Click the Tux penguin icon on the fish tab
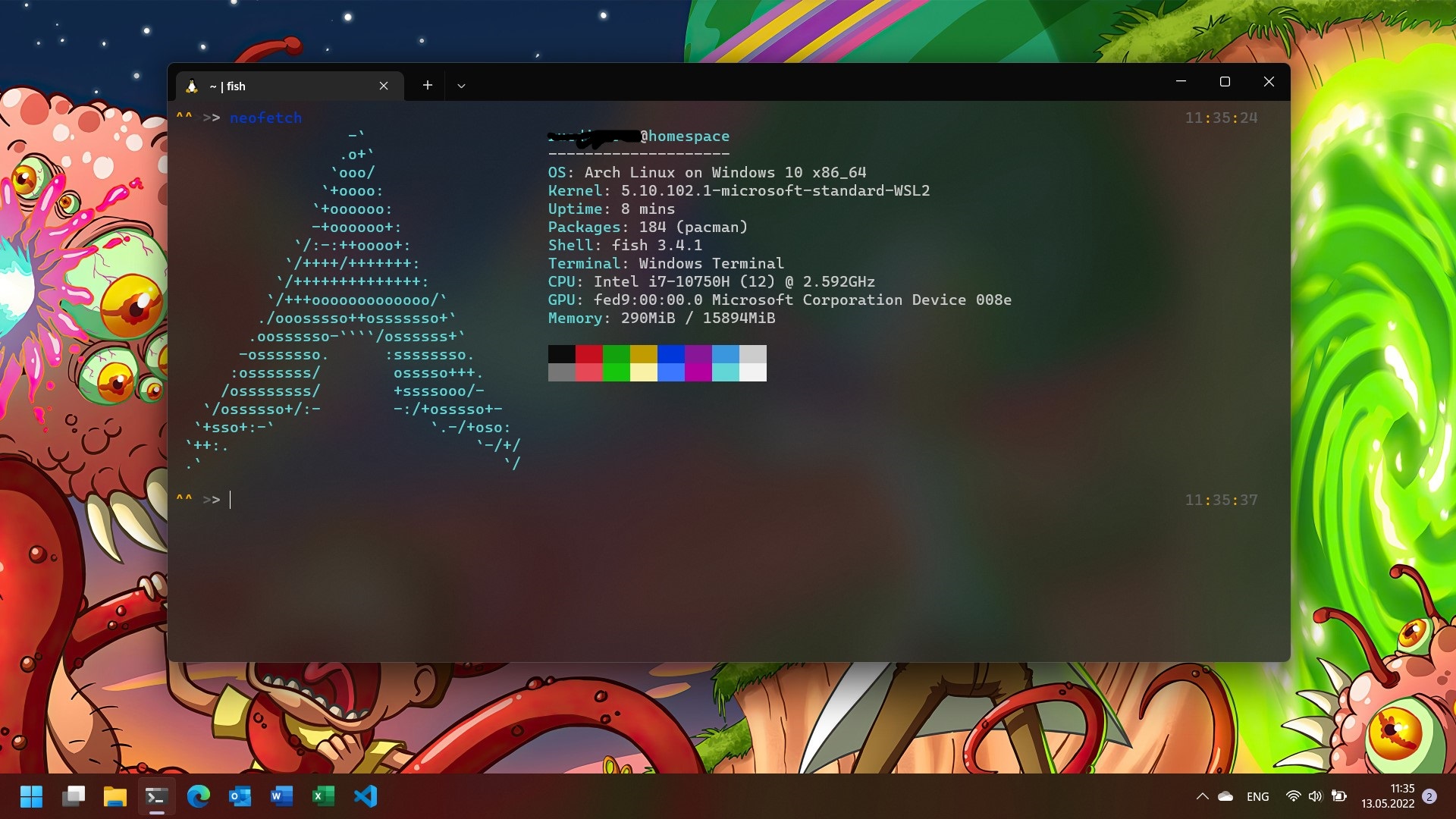 (193, 86)
